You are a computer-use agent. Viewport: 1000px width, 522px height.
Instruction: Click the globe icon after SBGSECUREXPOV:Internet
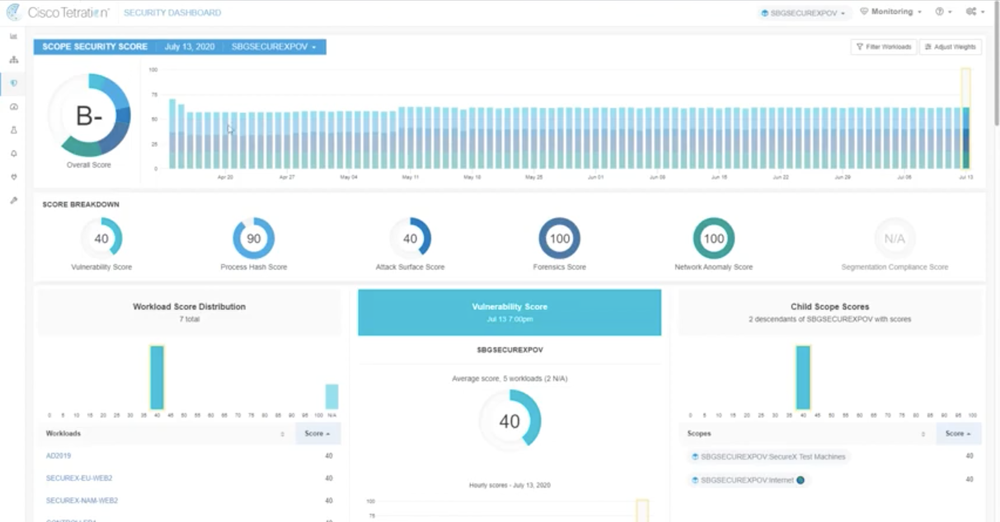pyautogui.click(x=800, y=480)
